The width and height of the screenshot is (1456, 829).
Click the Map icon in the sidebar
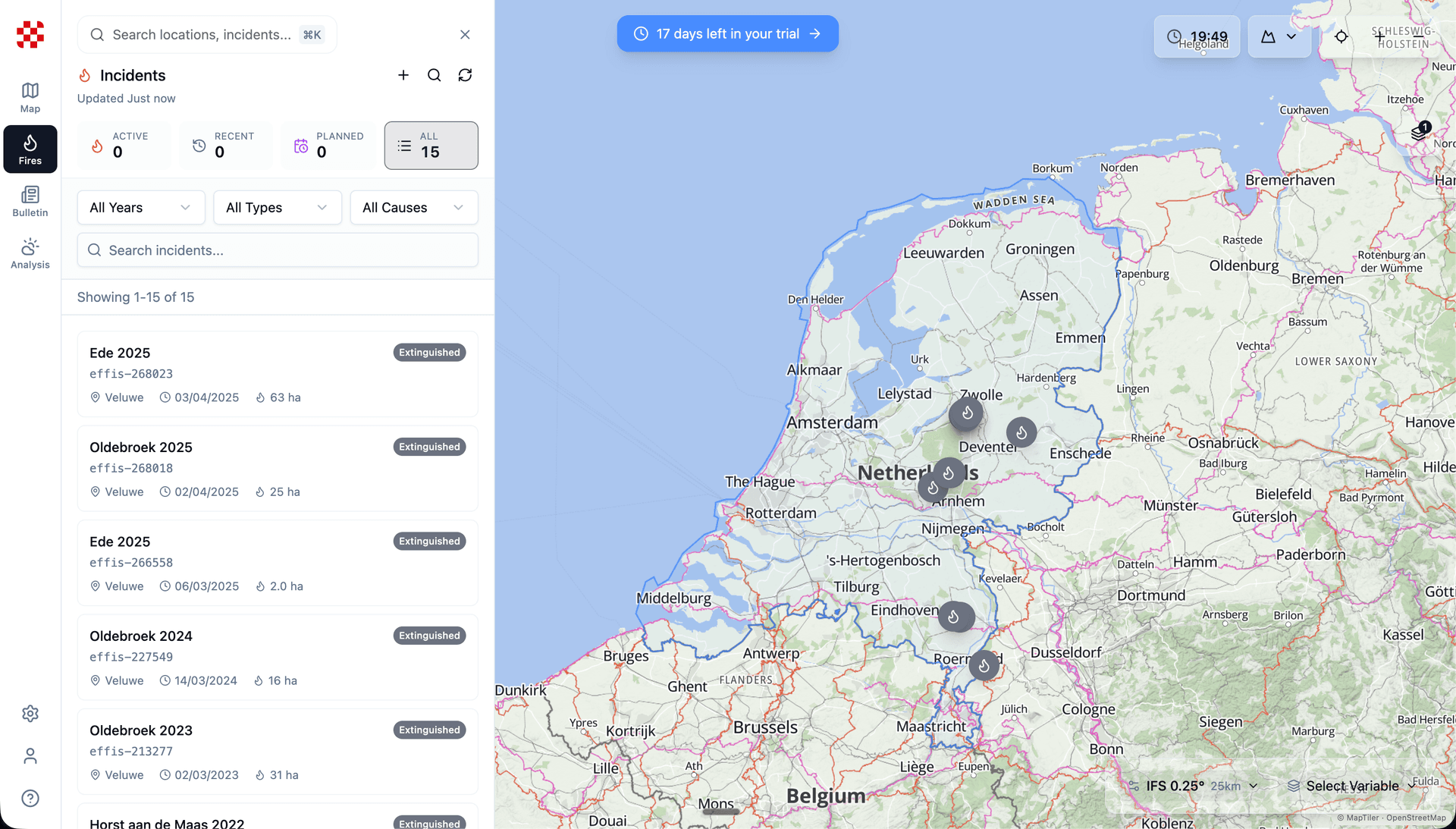click(30, 97)
